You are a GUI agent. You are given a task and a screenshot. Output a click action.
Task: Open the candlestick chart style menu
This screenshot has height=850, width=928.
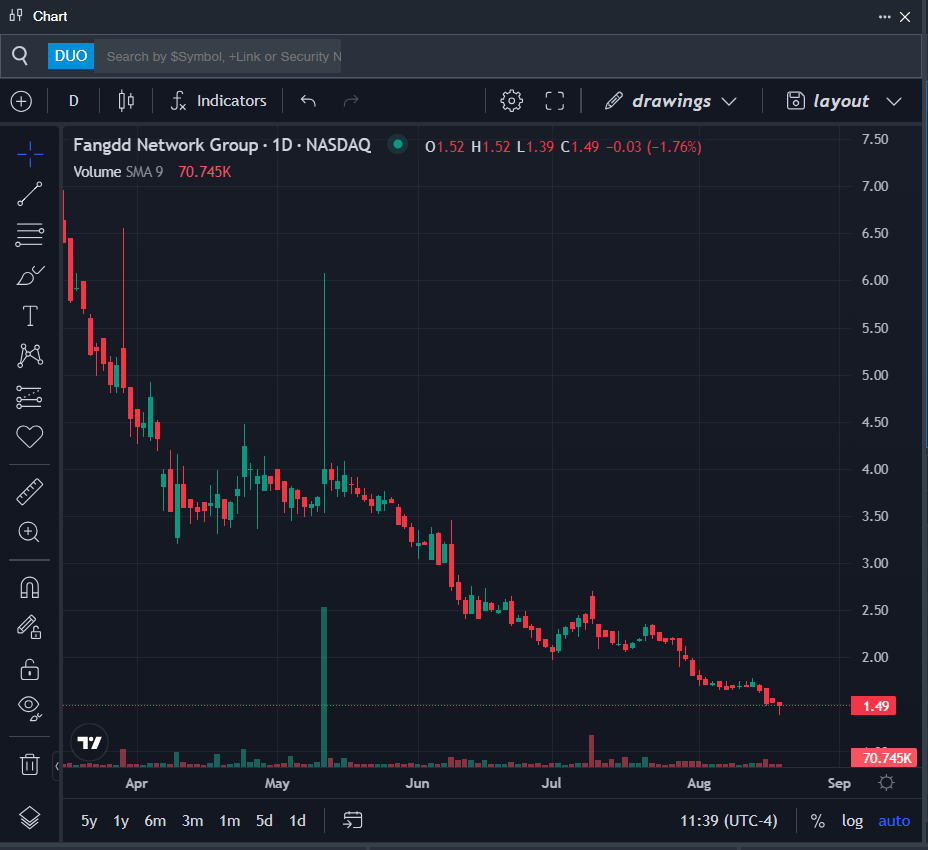coord(126,101)
